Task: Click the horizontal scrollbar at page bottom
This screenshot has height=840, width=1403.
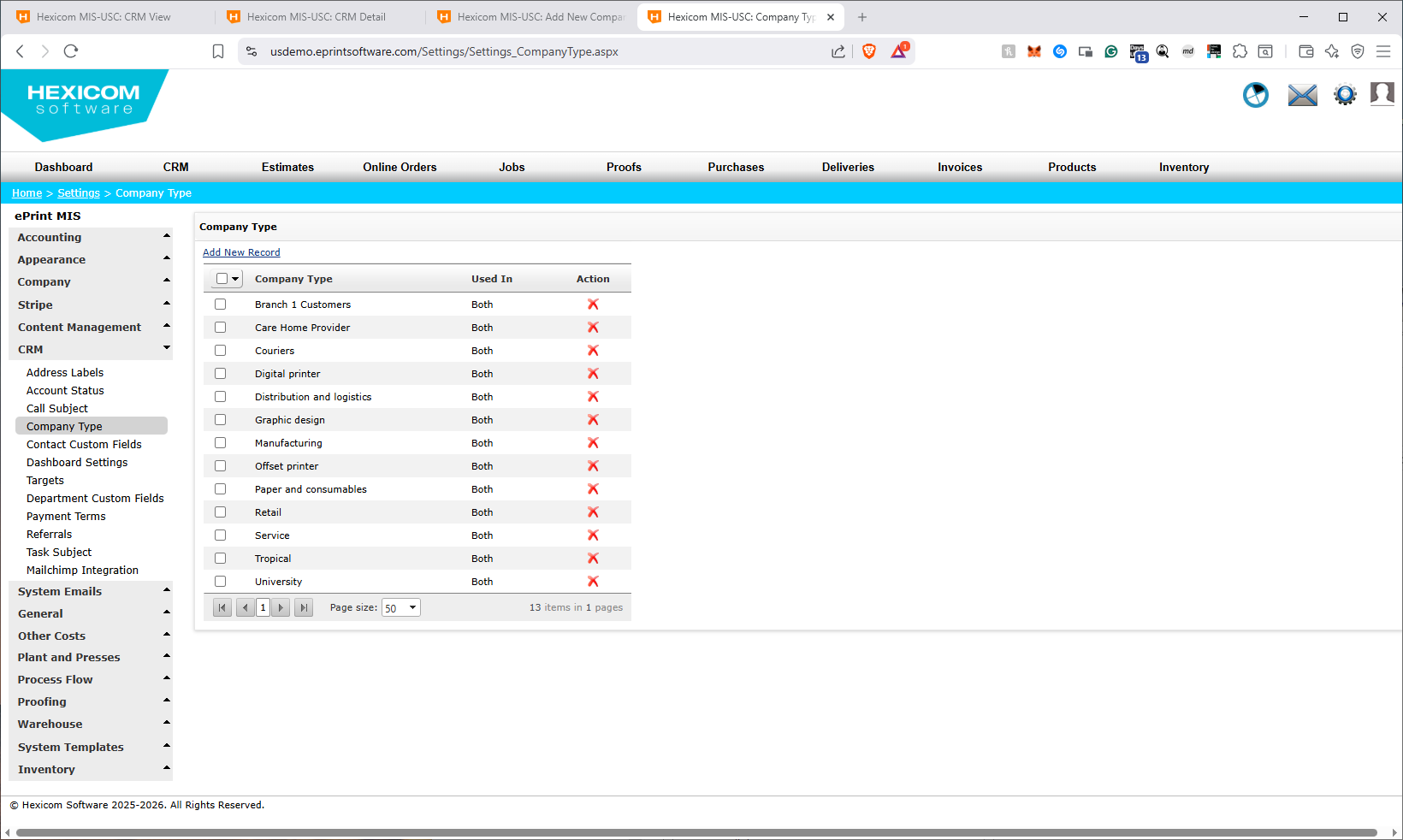Action: (x=696, y=832)
